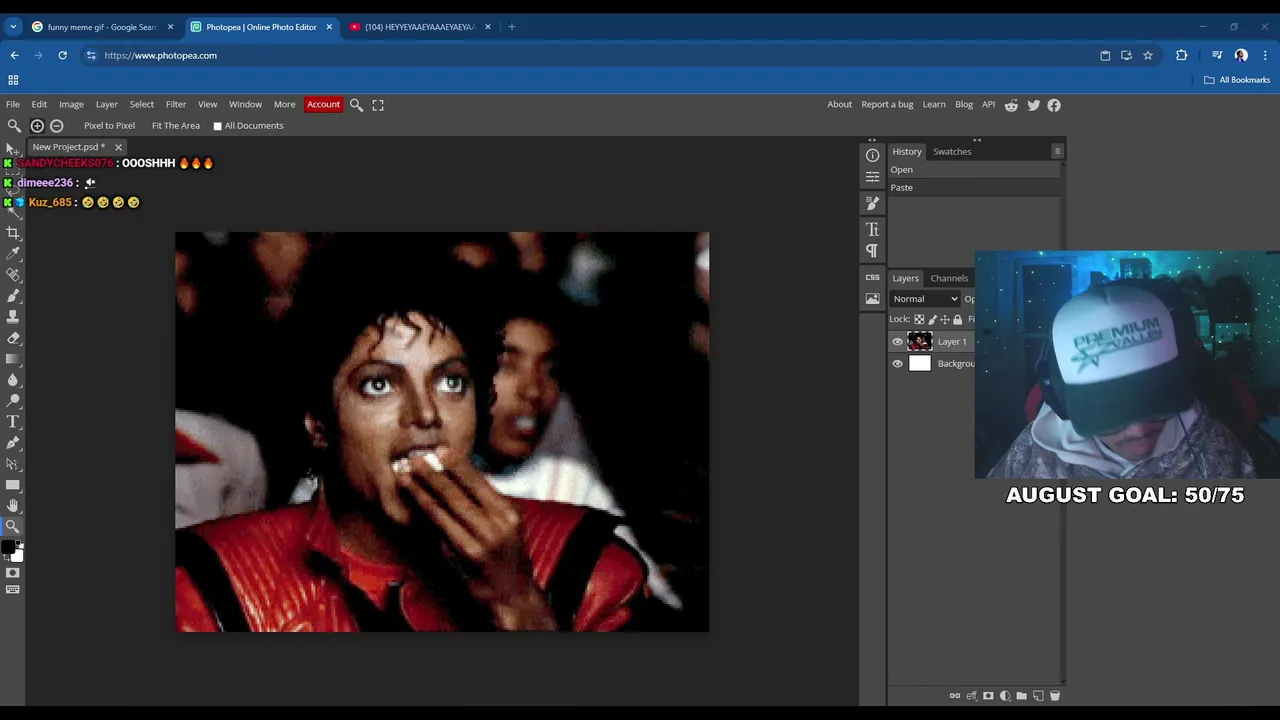This screenshot has height=720, width=1280.
Task: Add new adjustment layer icon
Action: click(1005, 696)
